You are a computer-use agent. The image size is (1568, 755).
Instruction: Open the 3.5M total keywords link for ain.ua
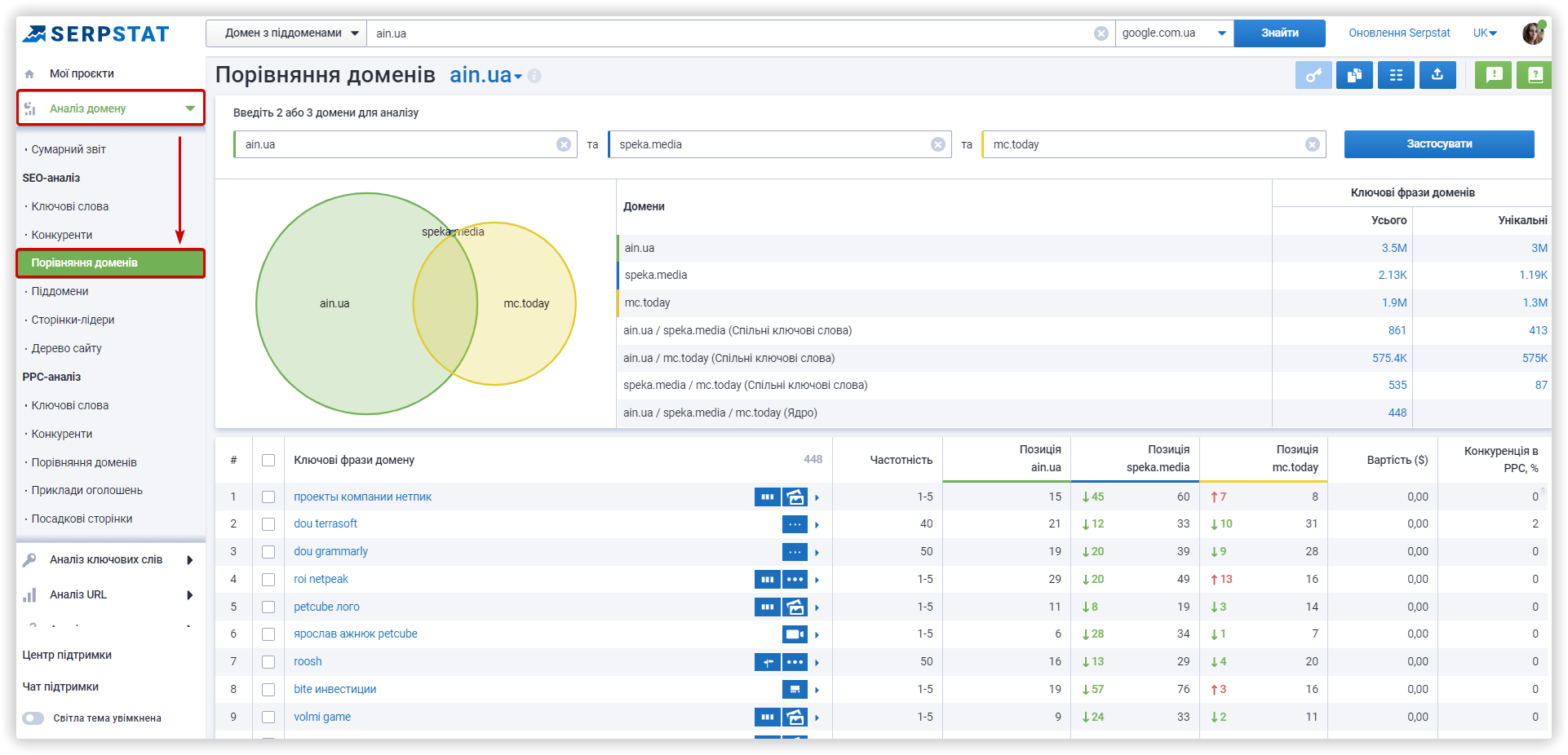coord(1394,249)
